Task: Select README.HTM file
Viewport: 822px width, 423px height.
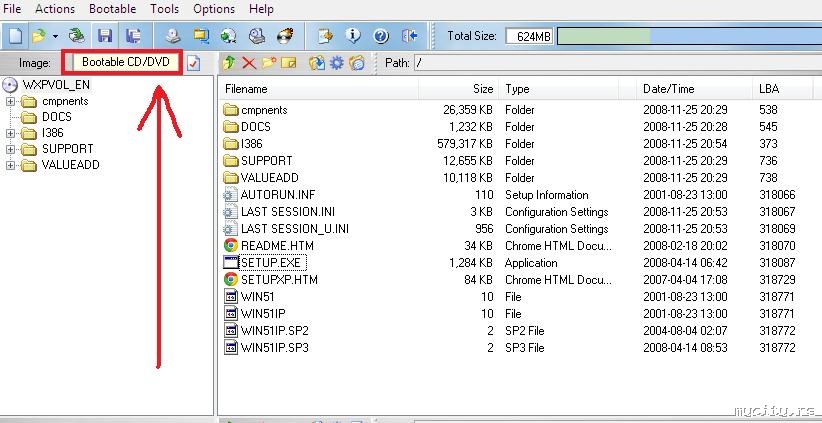Action: (277, 246)
